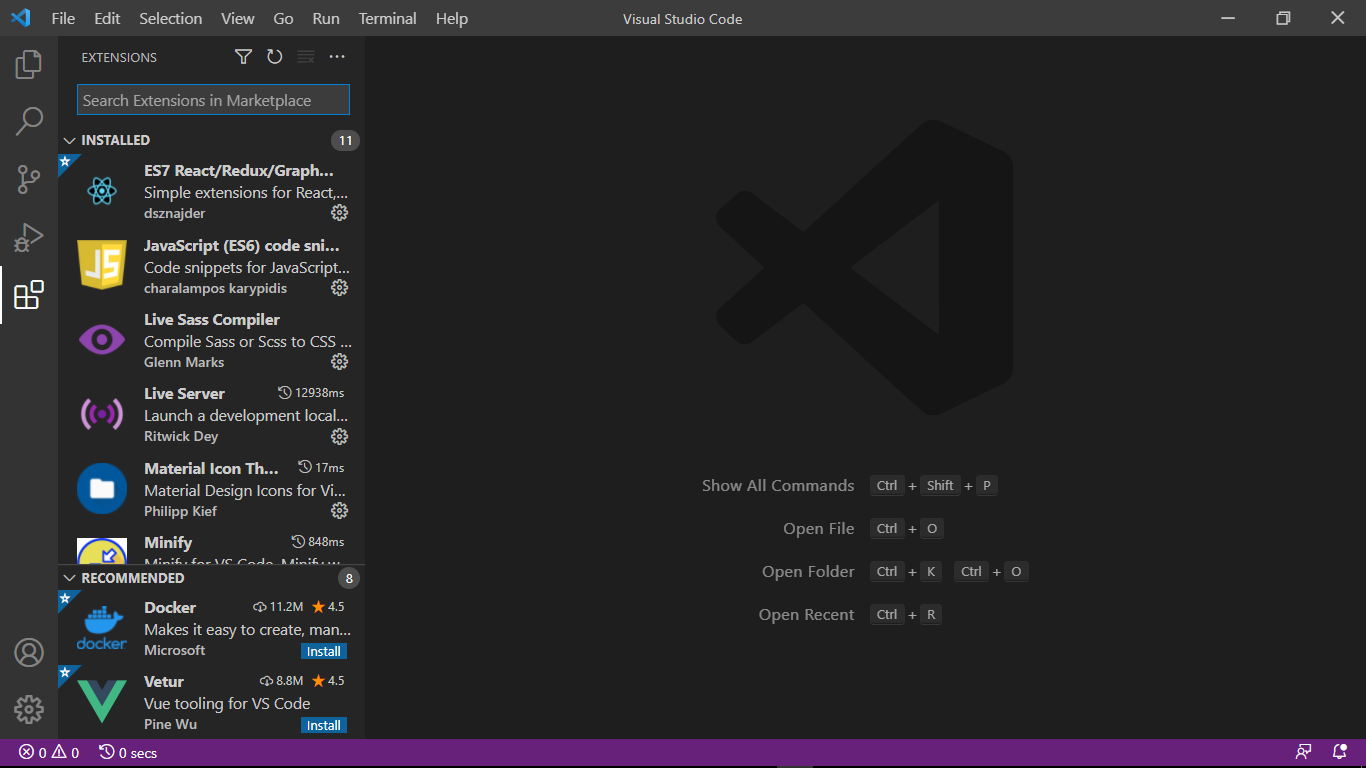
Task: Open gear settings for ES7 React/Redux extension
Action: point(340,213)
